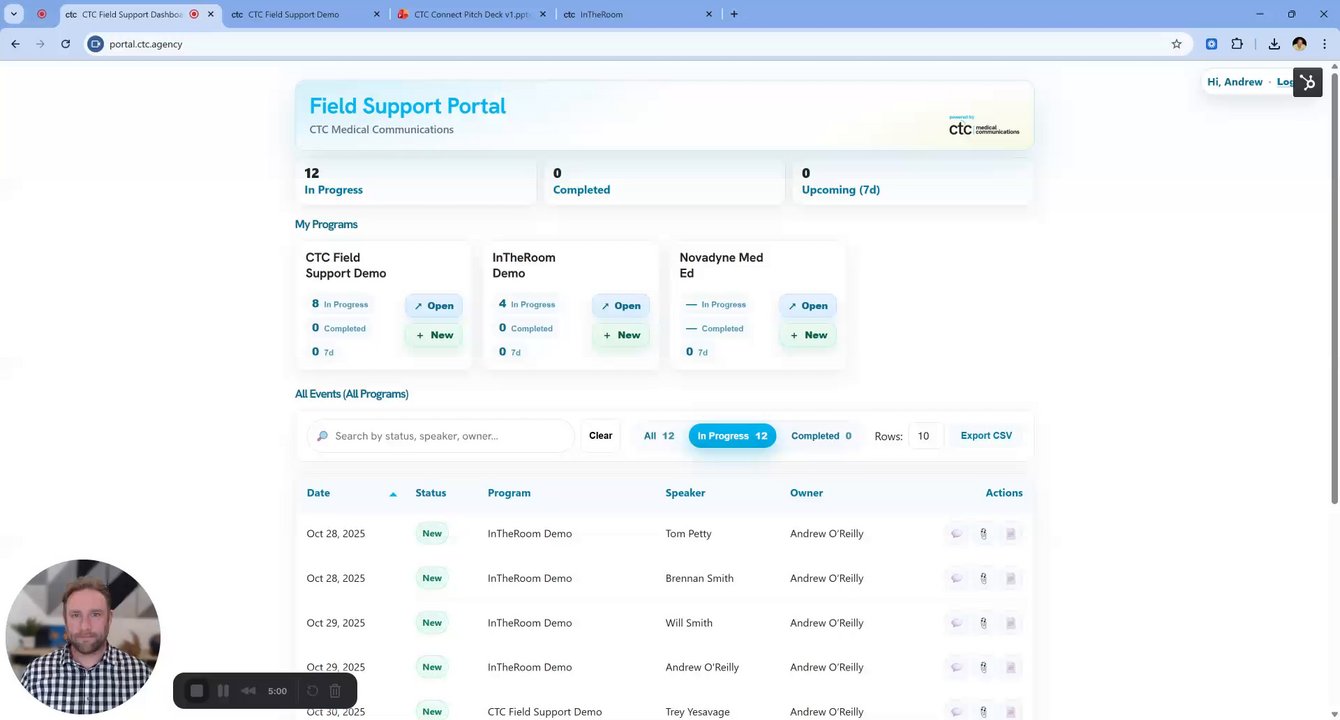Delete the recording with the trash icon

coord(335,691)
